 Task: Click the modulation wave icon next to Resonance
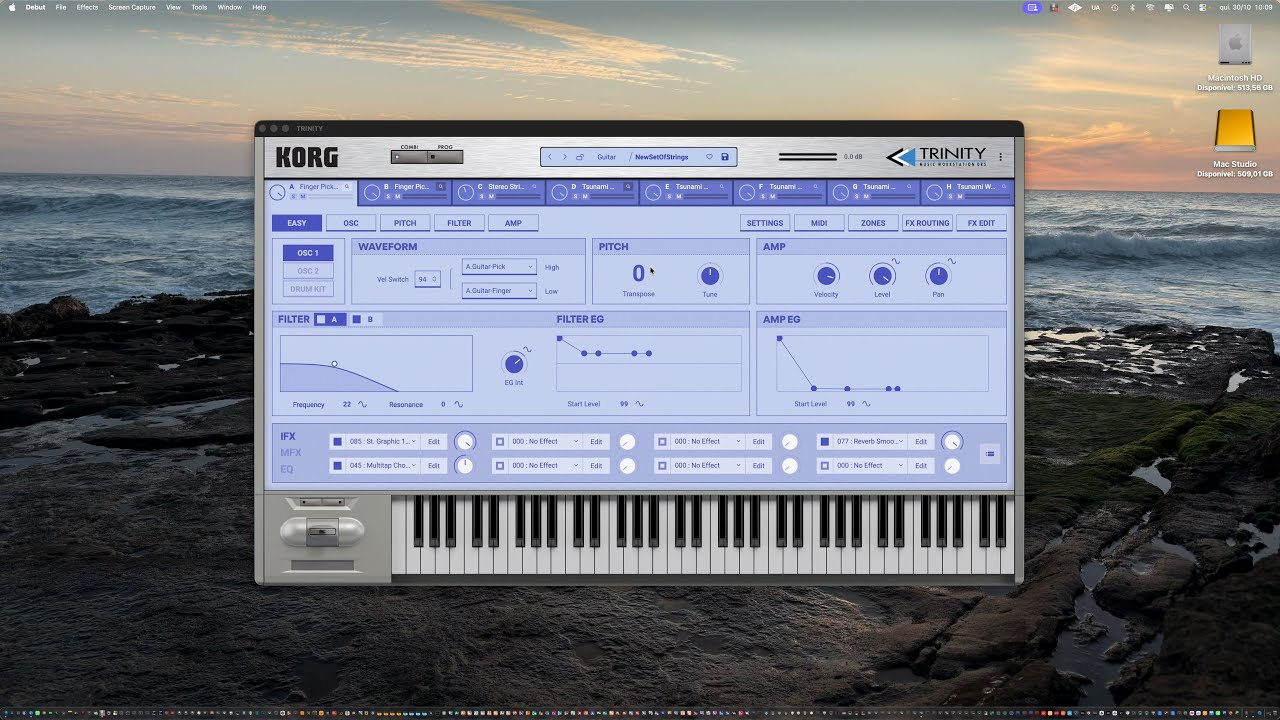459,405
